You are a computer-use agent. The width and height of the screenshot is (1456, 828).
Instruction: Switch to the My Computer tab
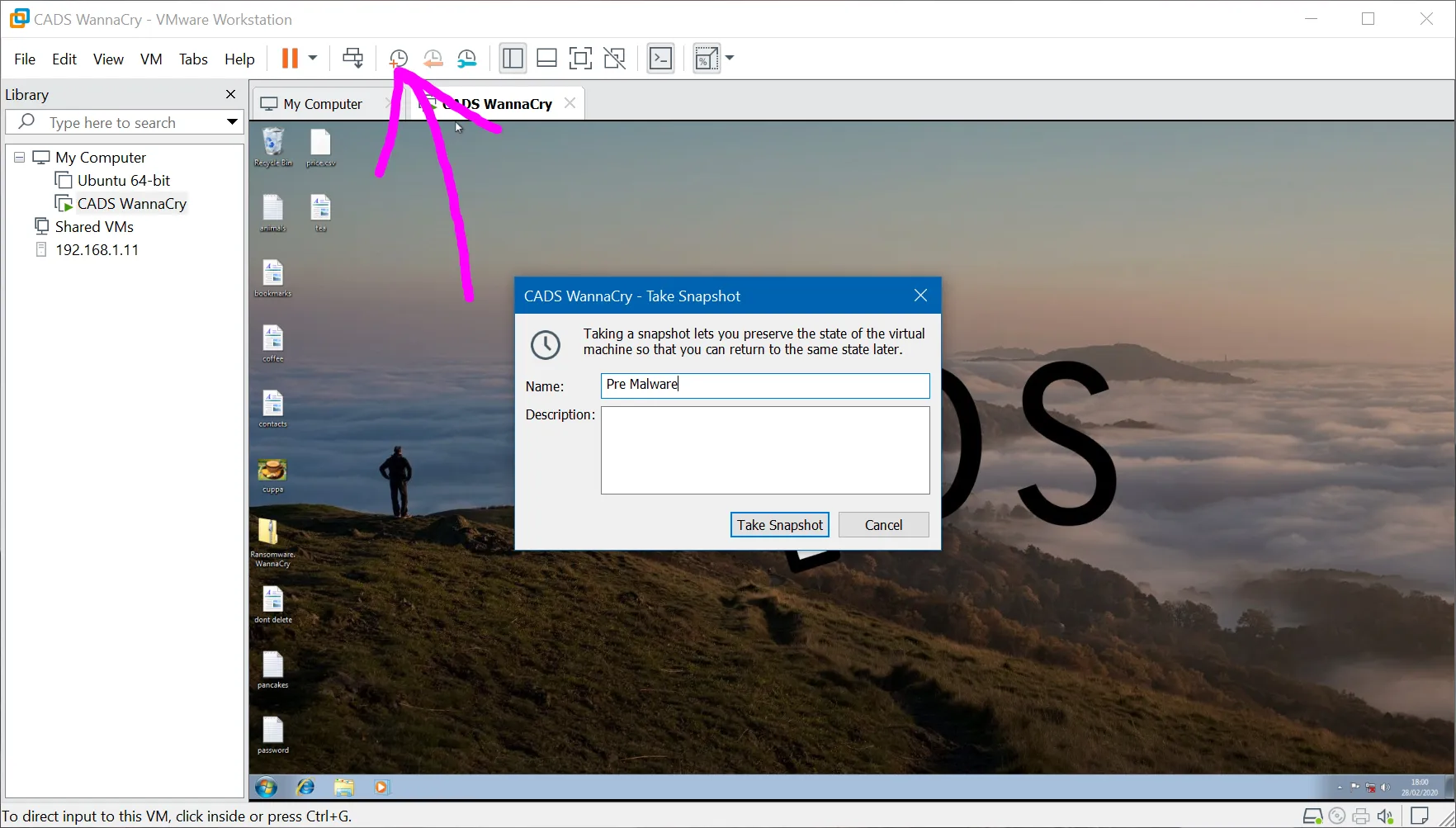point(322,104)
